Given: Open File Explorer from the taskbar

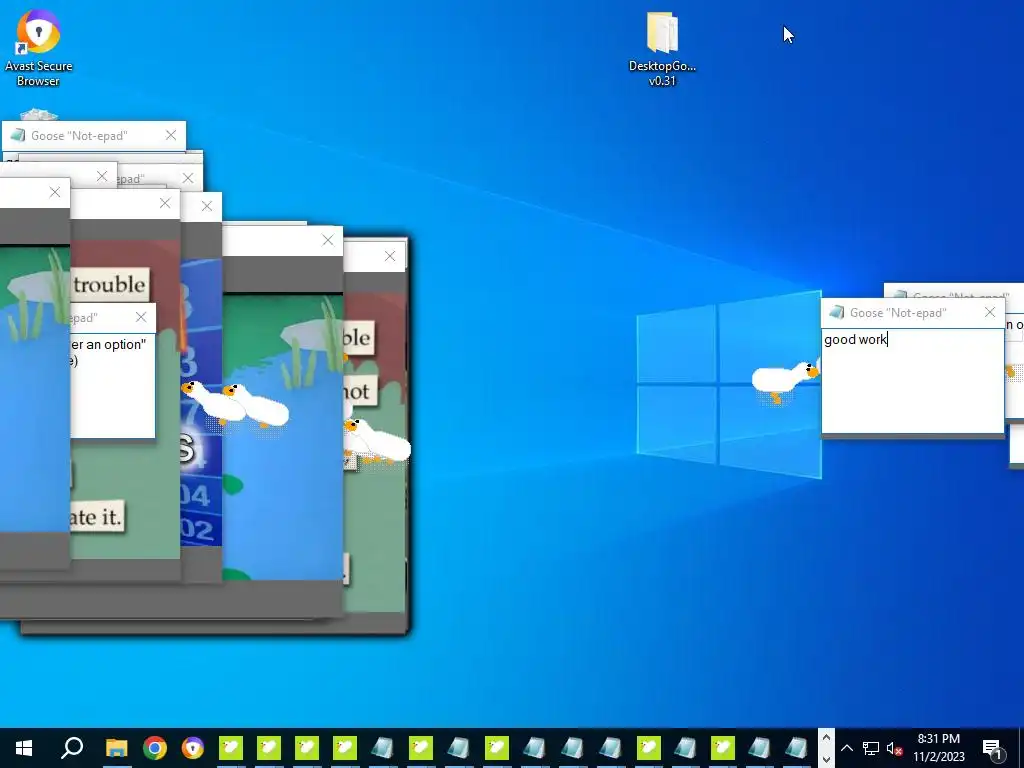Looking at the screenshot, I should pyautogui.click(x=116, y=748).
